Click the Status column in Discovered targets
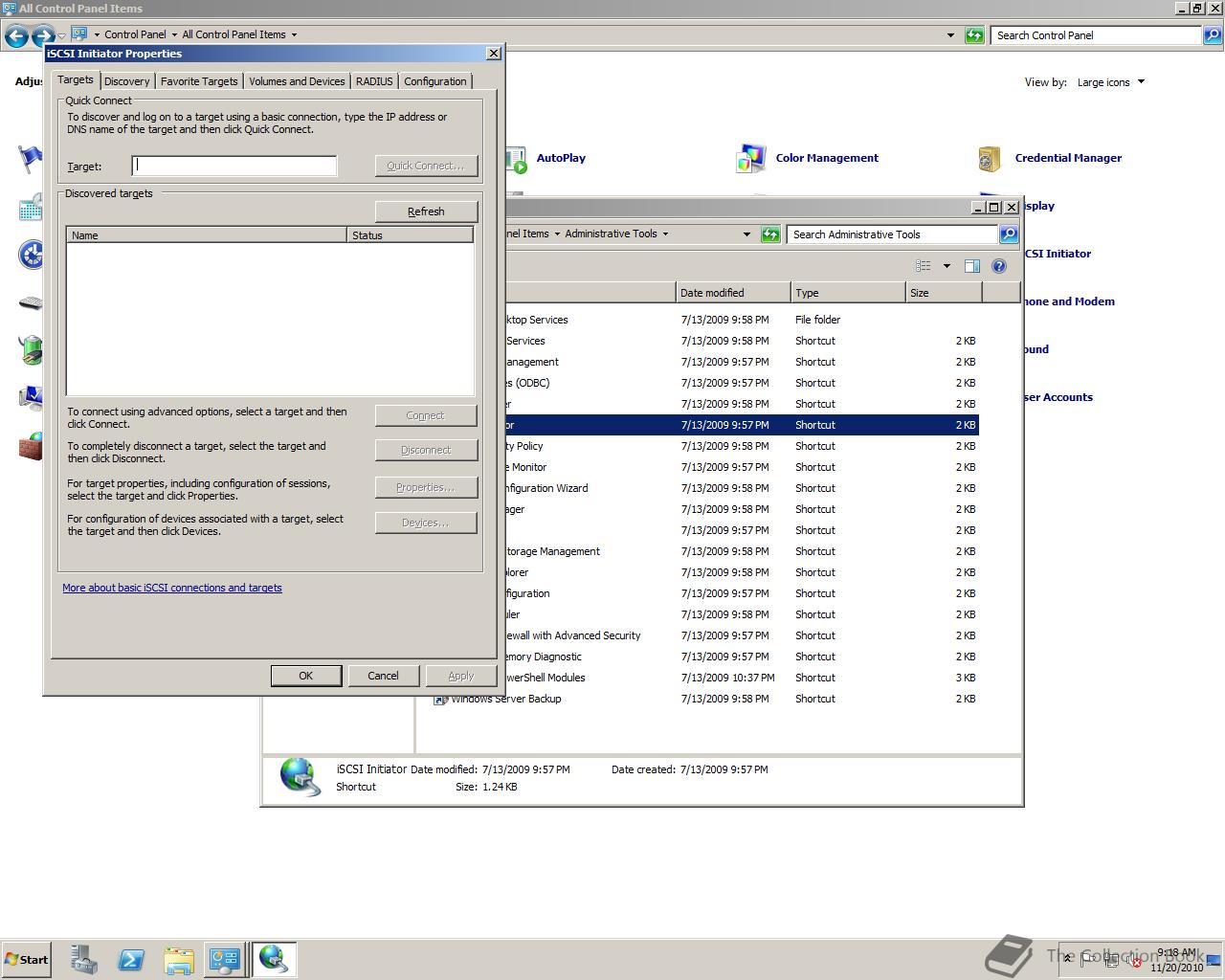The width and height of the screenshot is (1225, 980). [x=410, y=234]
